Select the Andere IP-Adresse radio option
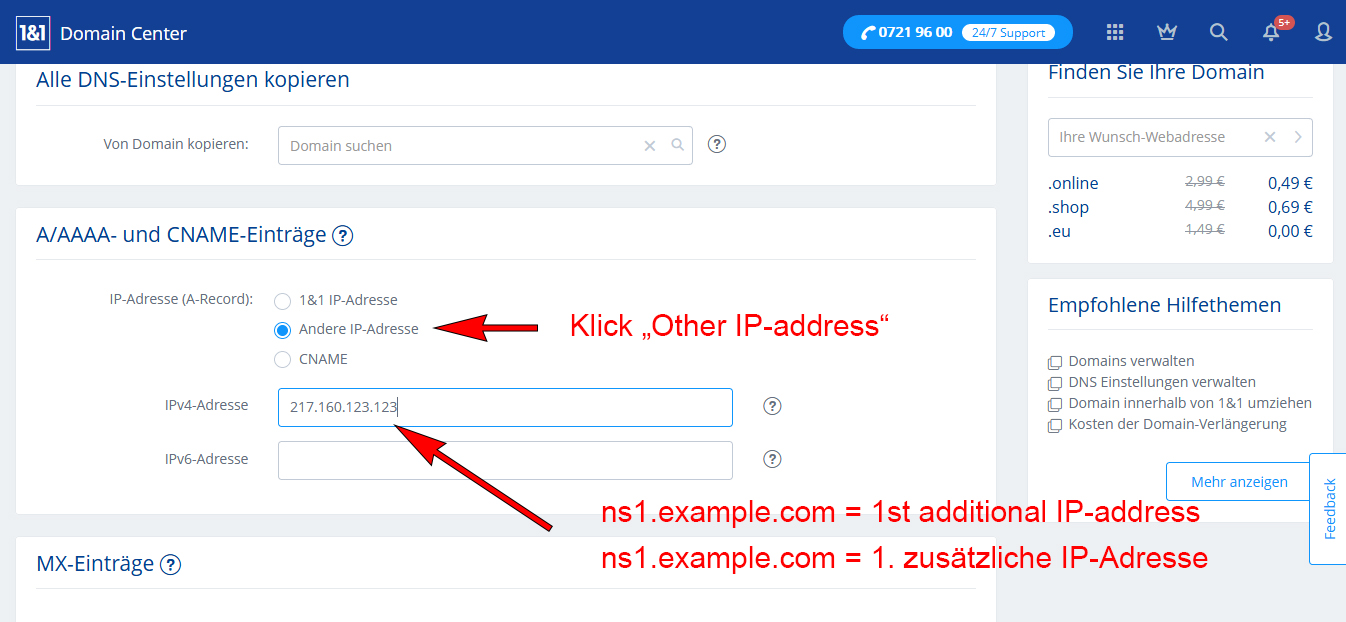The height and width of the screenshot is (622, 1346). (x=282, y=330)
